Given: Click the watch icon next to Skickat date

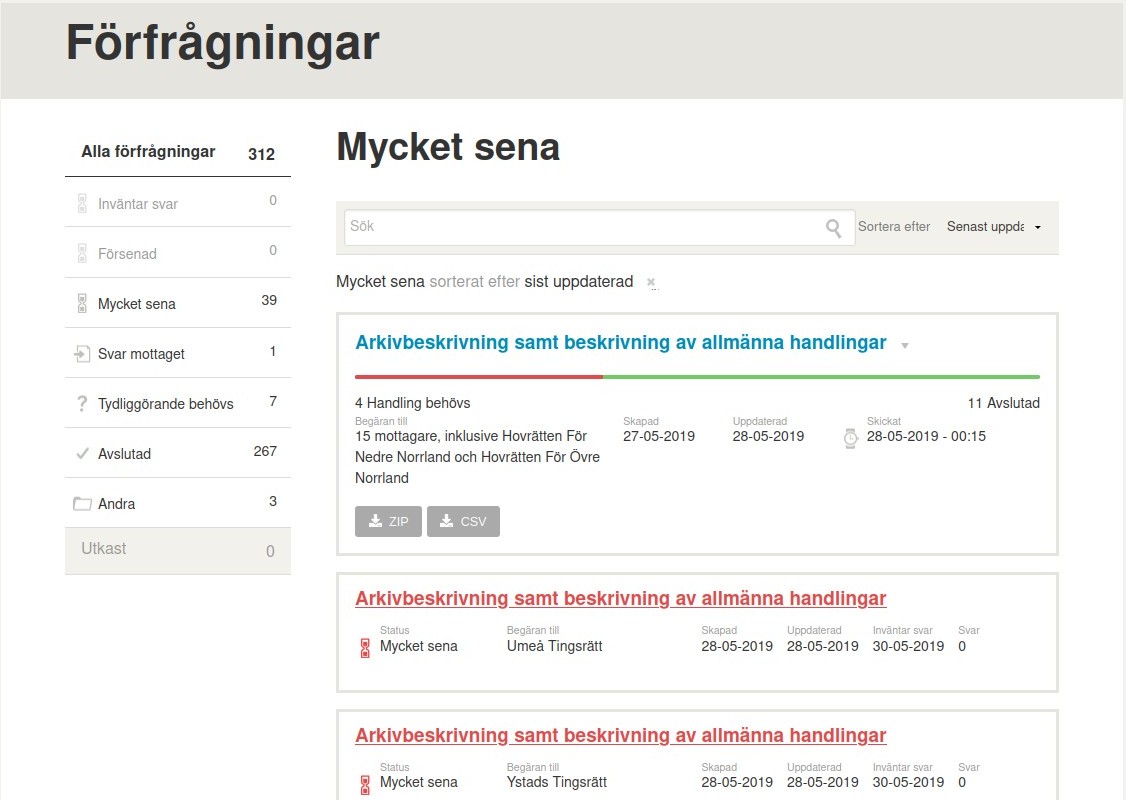Looking at the screenshot, I should pyautogui.click(x=850, y=437).
